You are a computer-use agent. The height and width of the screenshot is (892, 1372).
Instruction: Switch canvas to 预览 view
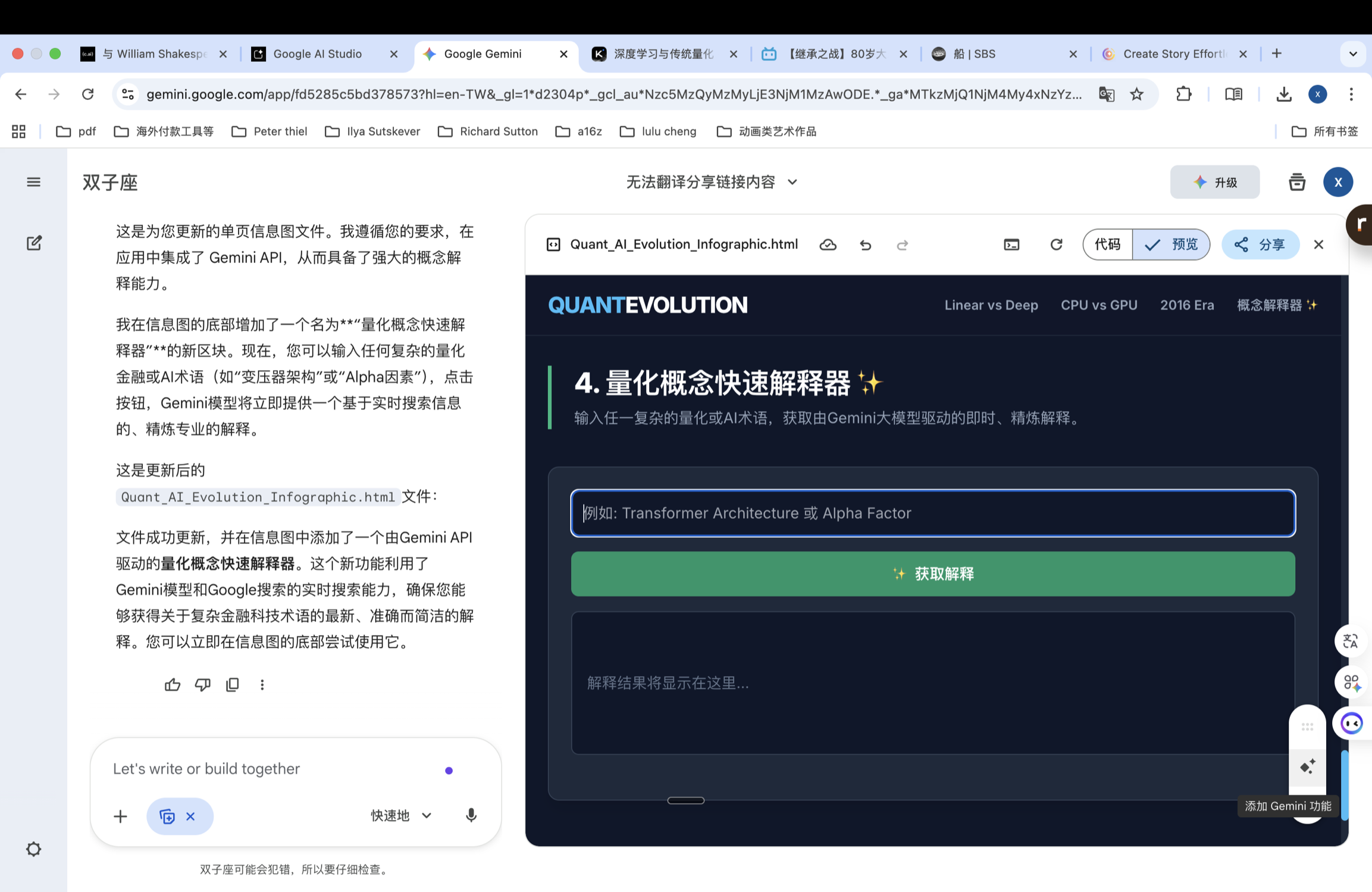click(x=1171, y=245)
